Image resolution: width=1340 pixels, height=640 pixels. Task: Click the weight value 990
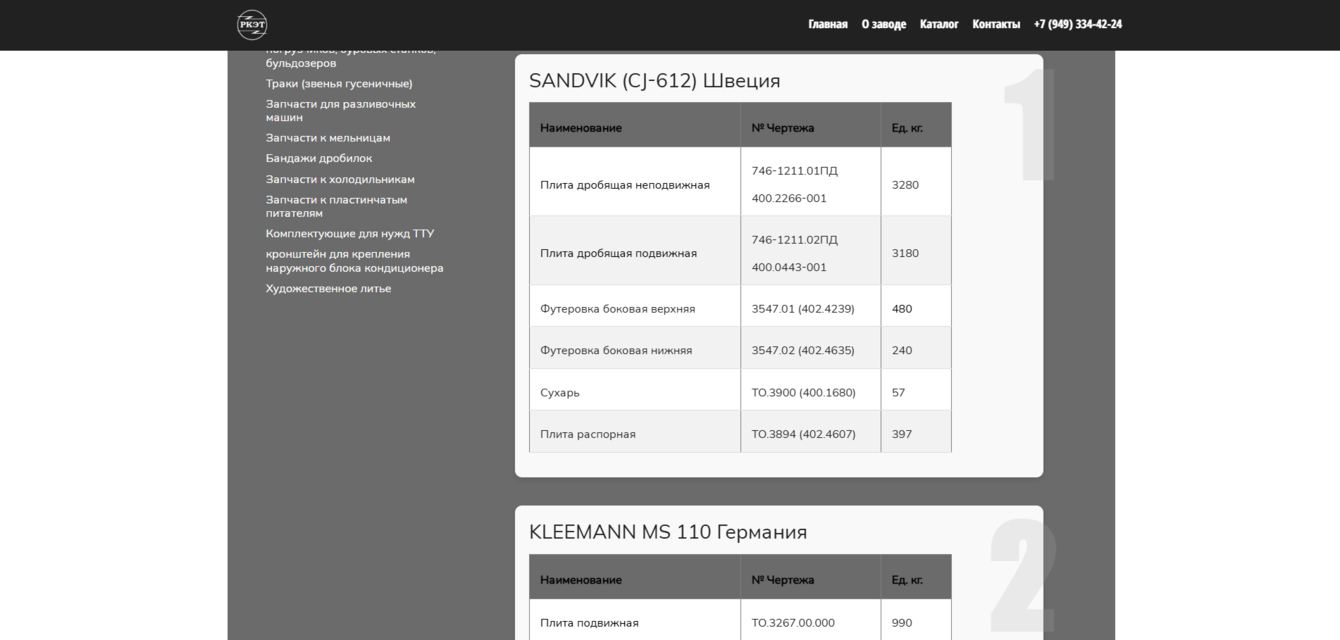tap(902, 623)
